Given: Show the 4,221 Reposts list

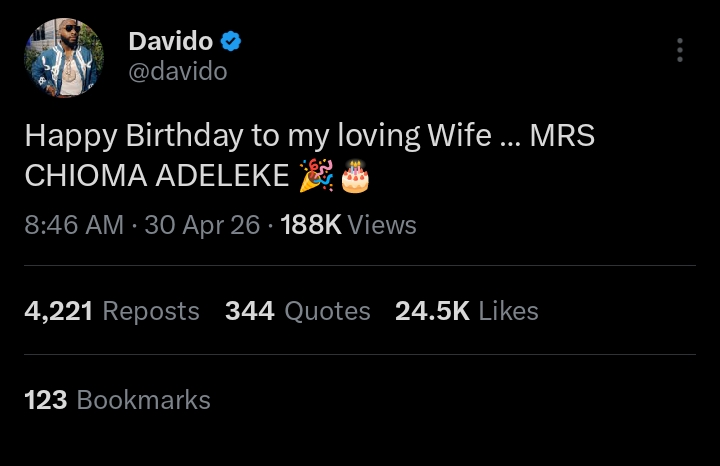Looking at the screenshot, I should point(112,311).
